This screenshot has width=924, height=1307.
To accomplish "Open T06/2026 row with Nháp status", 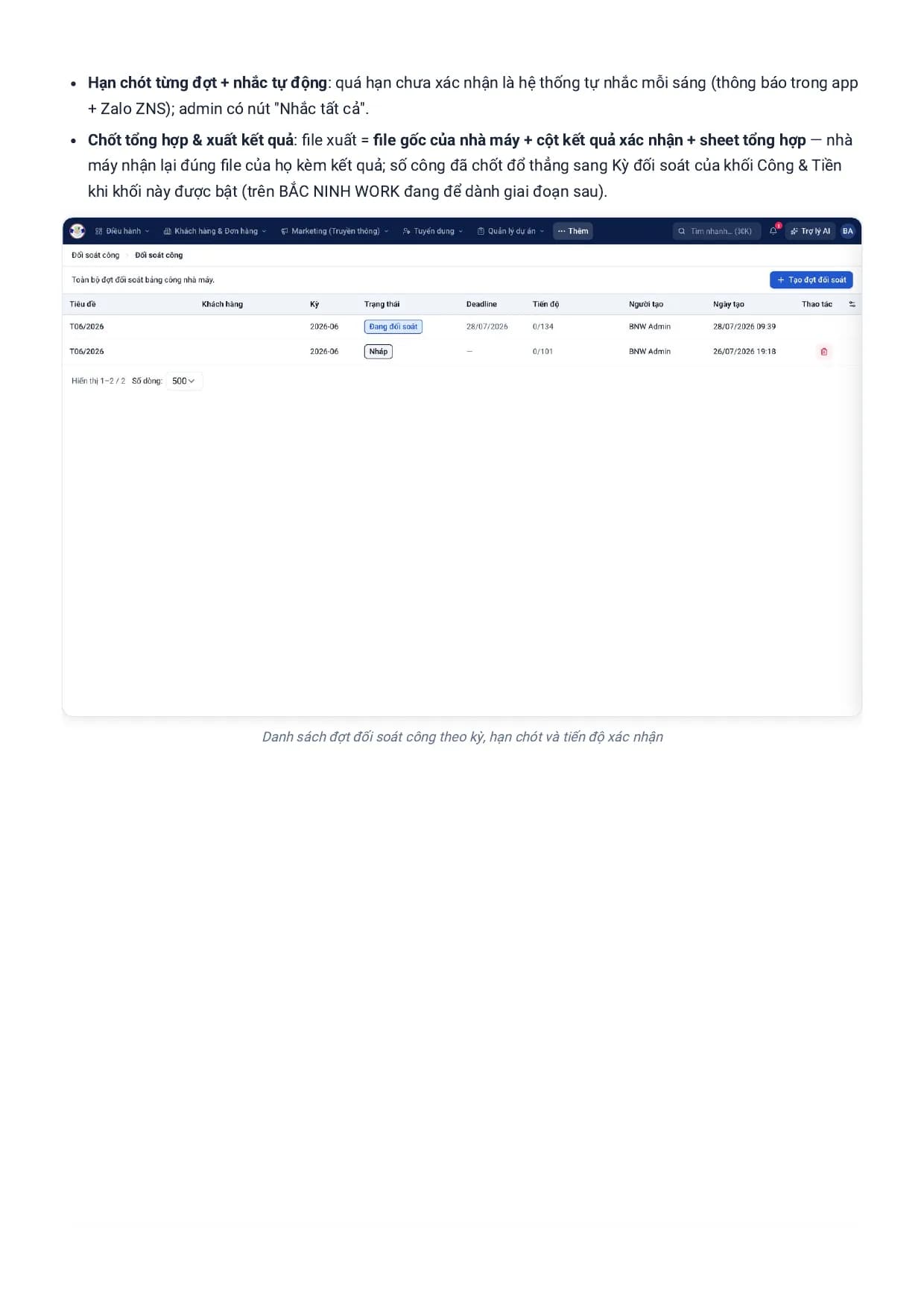I will [462, 352].
